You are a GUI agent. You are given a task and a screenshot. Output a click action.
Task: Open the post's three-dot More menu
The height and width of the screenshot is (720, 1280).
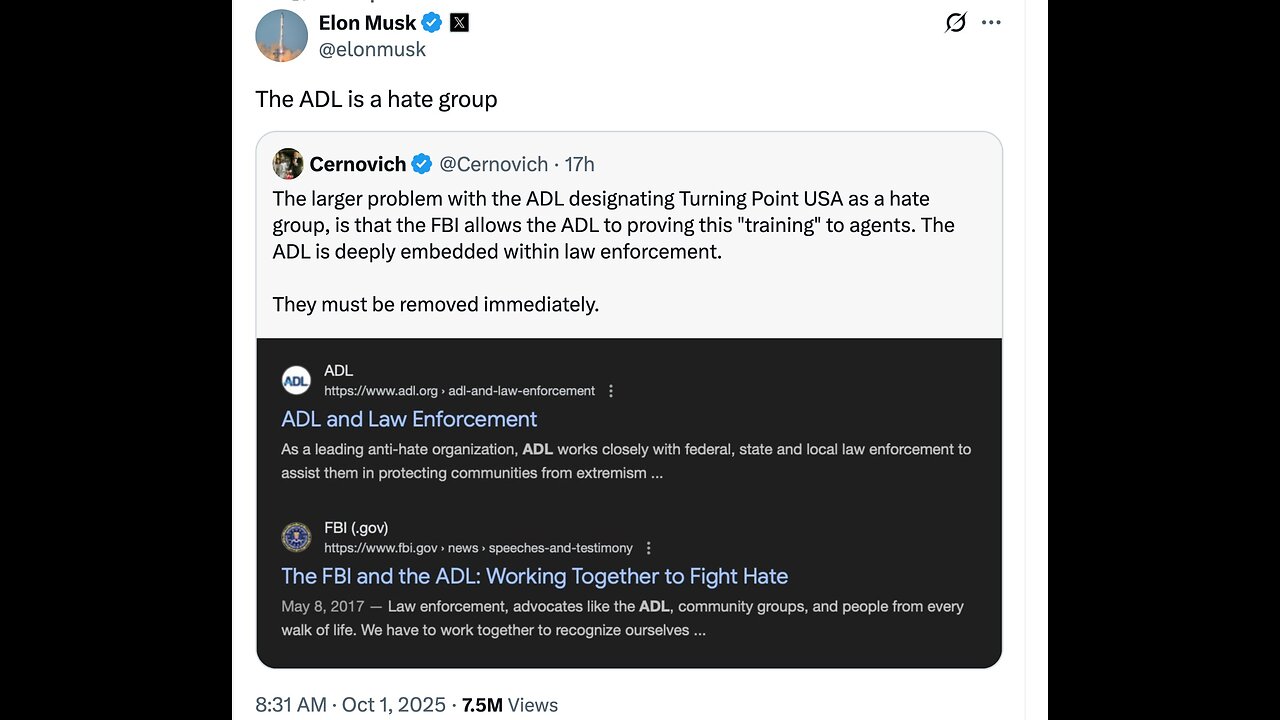coord(991,22)
